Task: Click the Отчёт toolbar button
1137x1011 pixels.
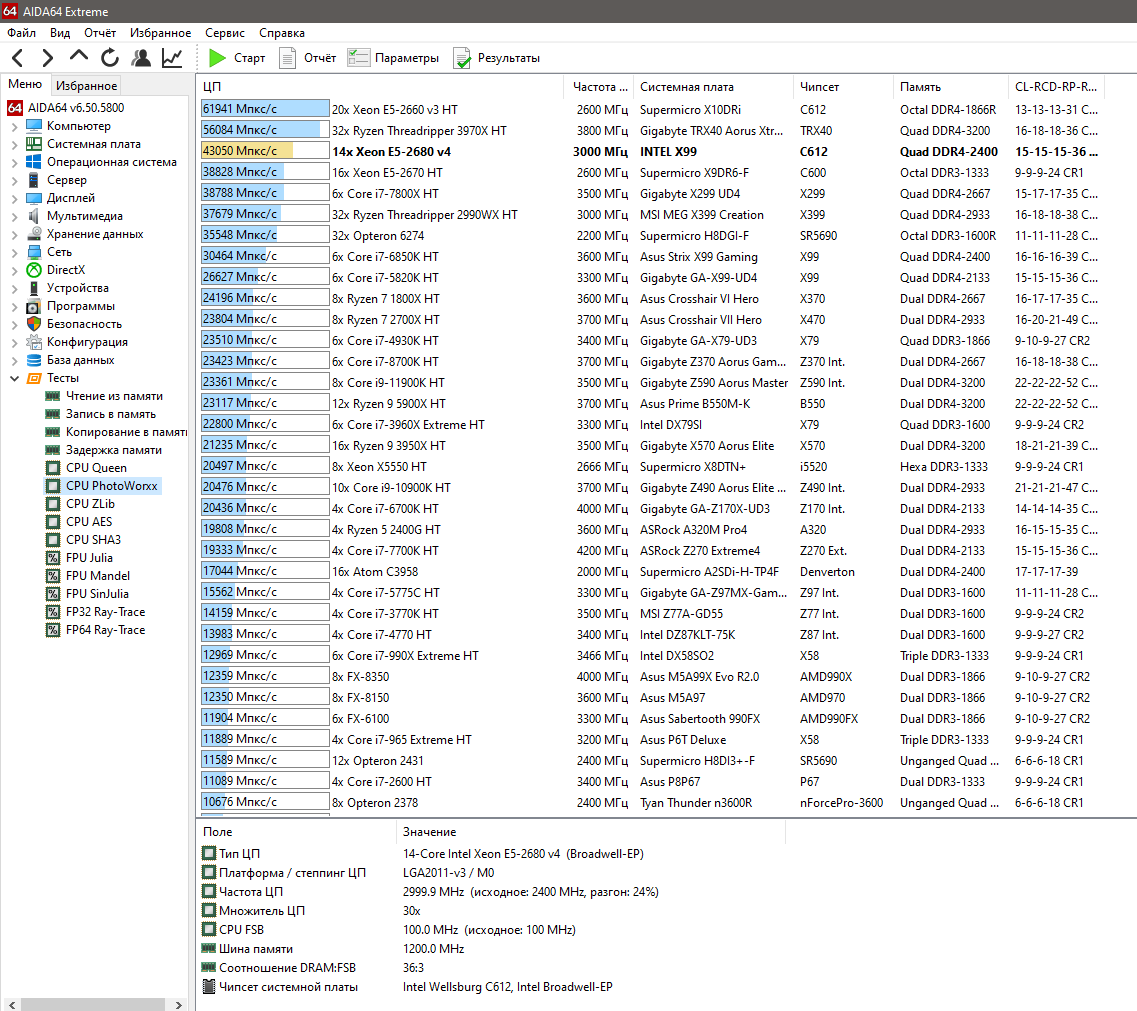Action: click(308, 58)
